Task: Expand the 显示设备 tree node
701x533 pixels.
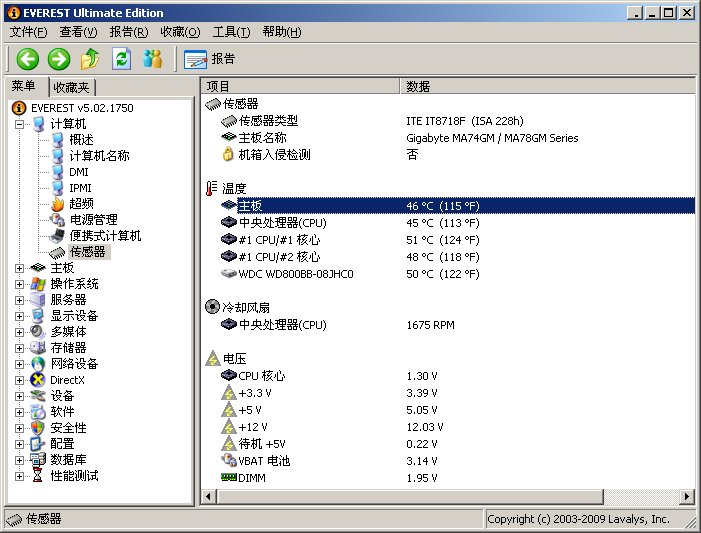Action: pos(19,316)
